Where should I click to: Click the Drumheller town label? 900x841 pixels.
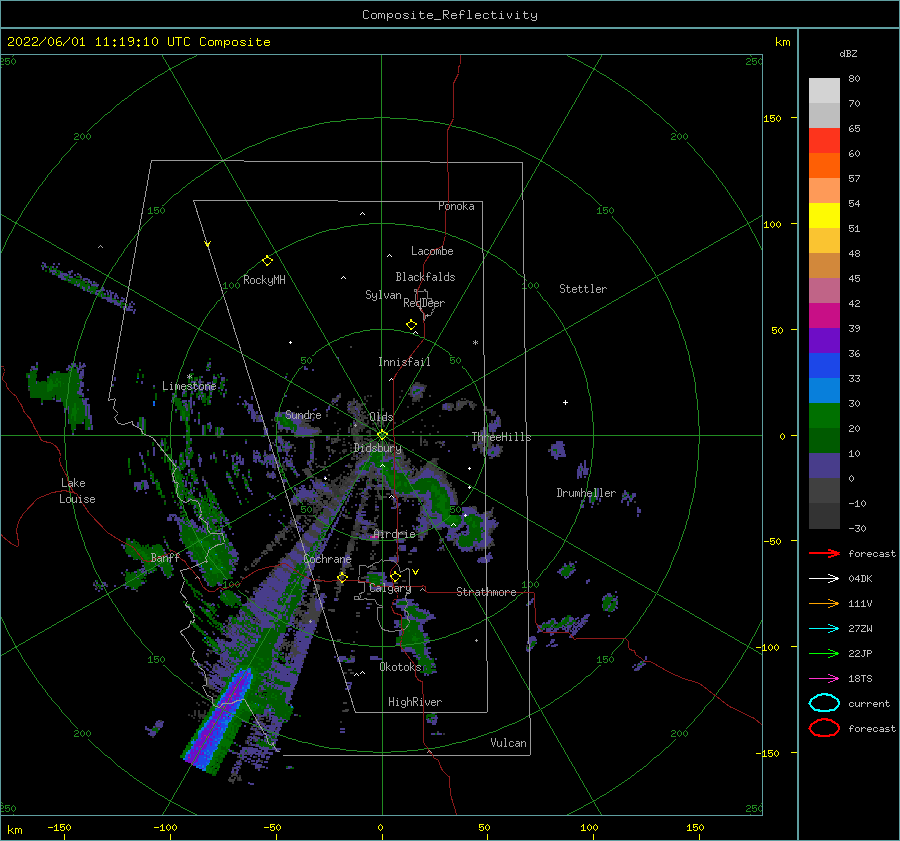(586, 493)
